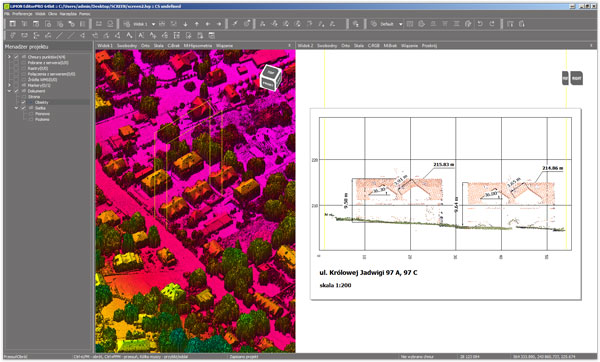Expand the Markery tree node
This screenshot has height=362, width=600.
[x=9, y=85]
